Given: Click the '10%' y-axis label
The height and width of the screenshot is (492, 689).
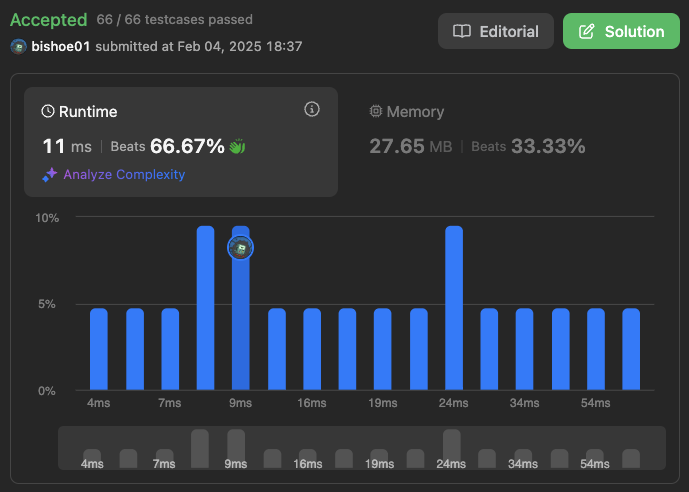Looking at the screenshot, I should [47, 218].
